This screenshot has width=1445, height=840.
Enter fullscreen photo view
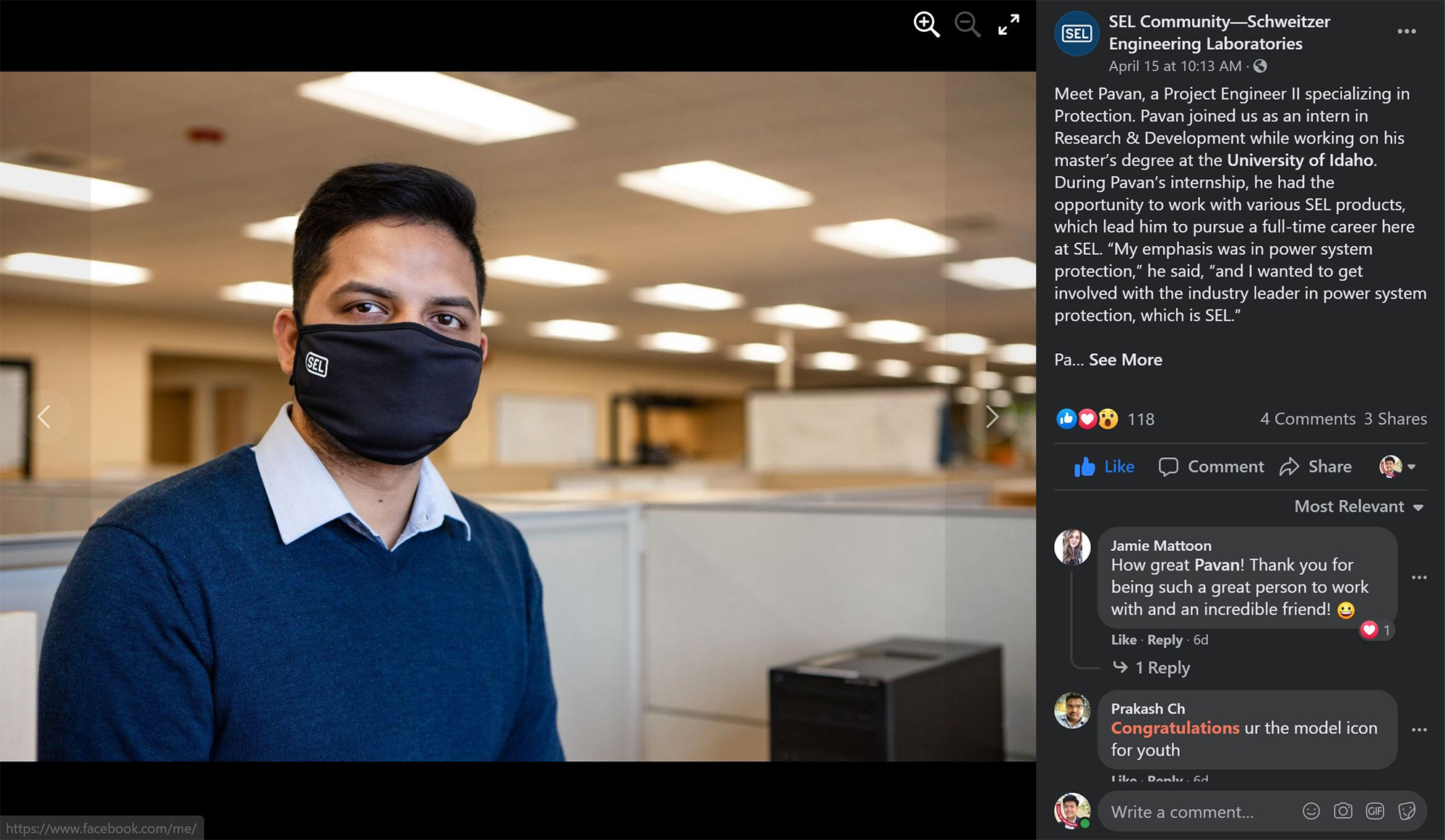coord(1009,25)
